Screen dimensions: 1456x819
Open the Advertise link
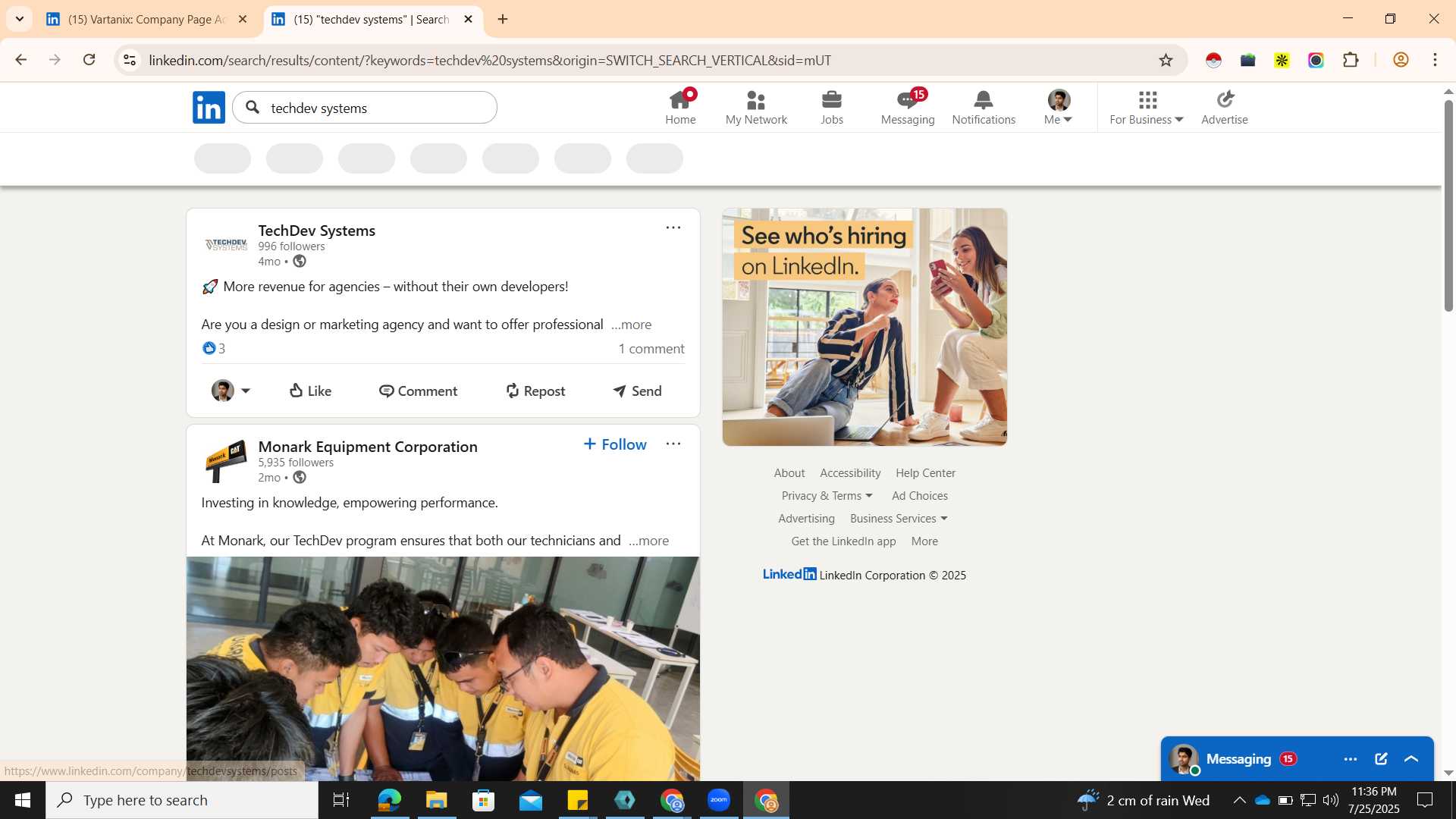click(x=1225, y=107)
